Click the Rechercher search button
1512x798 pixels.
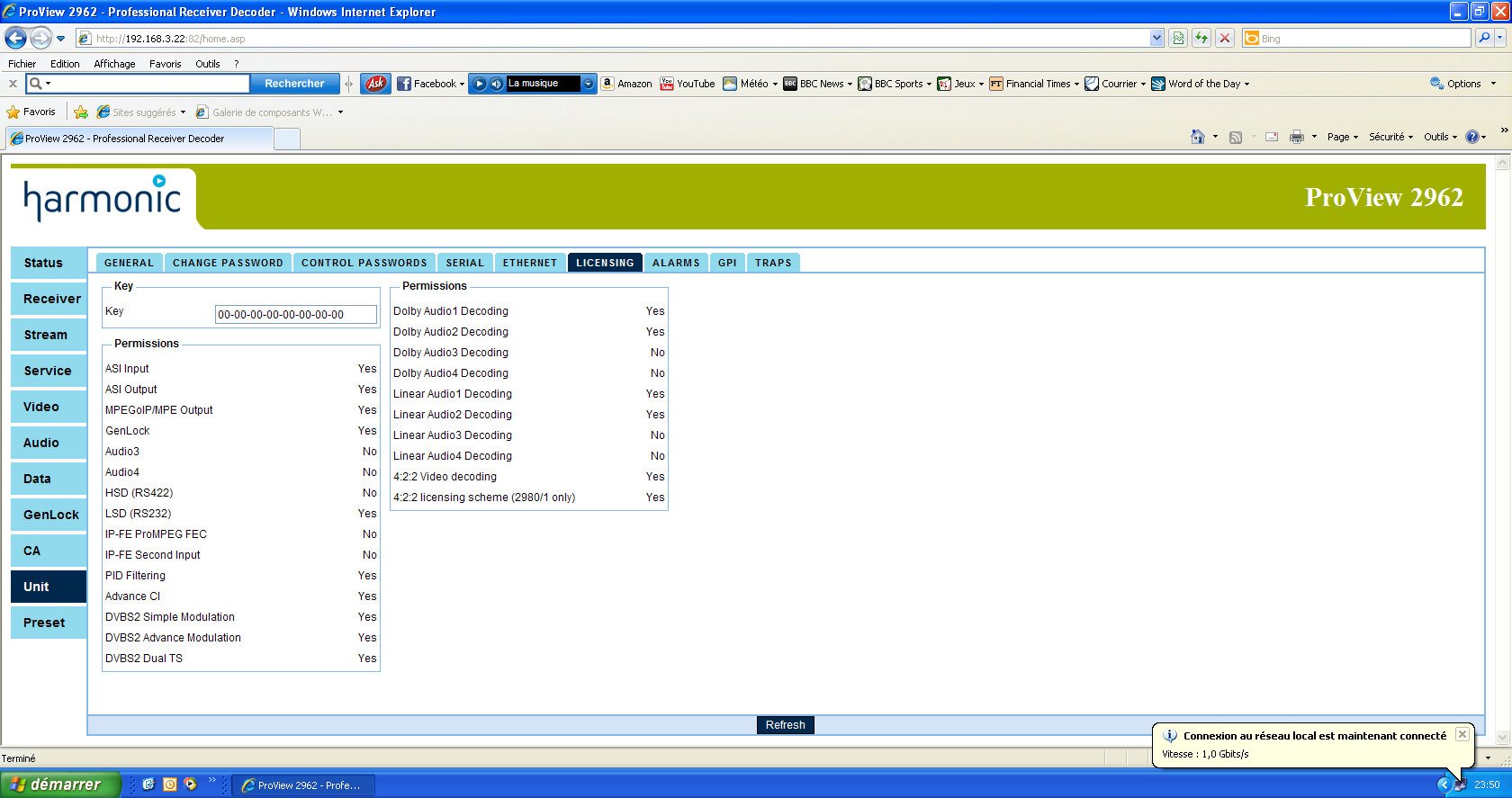[294, 84]
